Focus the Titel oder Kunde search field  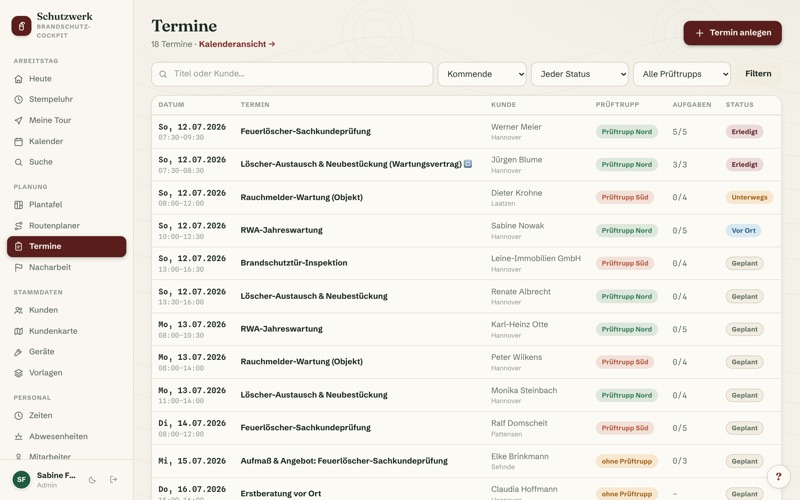[x=292, y=74]
